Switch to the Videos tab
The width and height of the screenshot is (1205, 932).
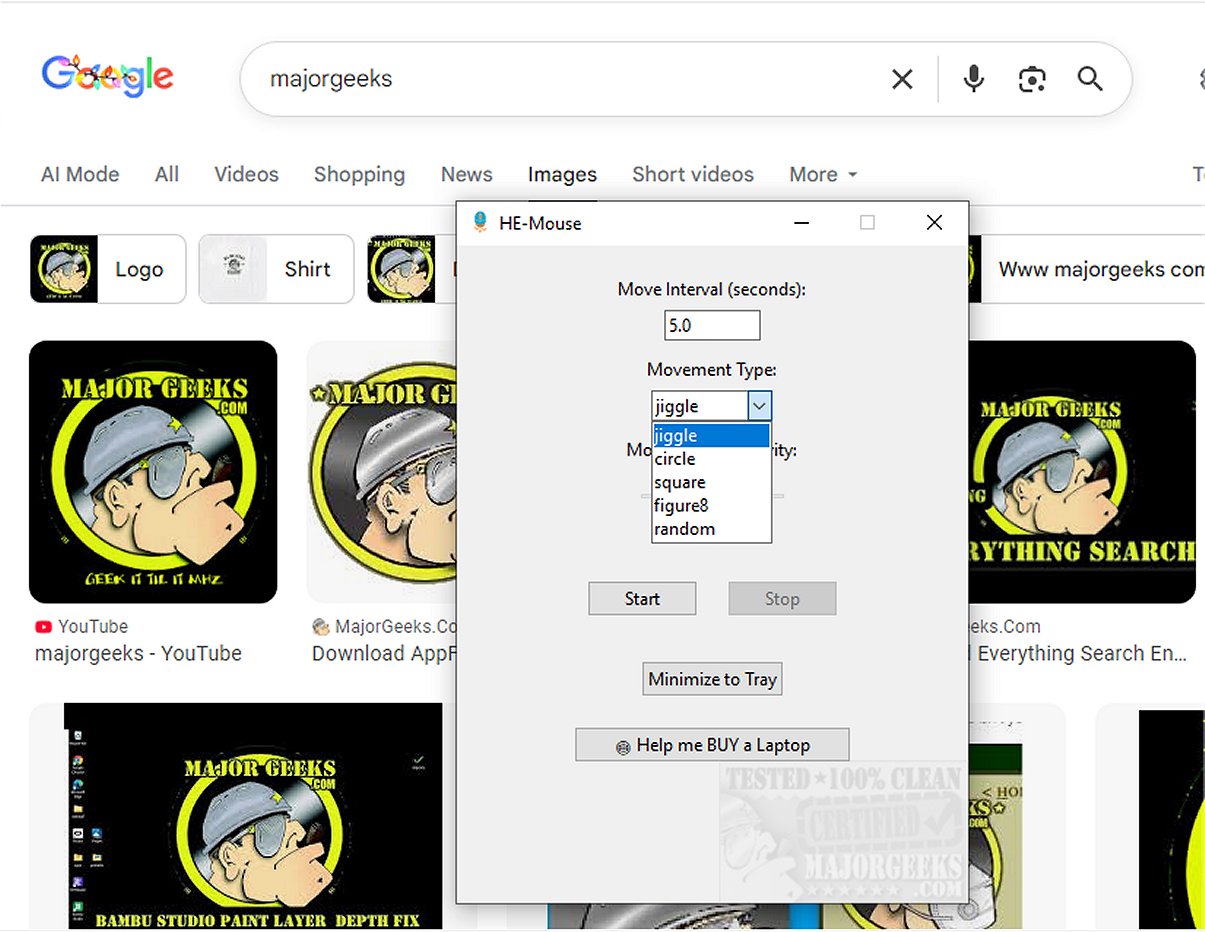246,174
